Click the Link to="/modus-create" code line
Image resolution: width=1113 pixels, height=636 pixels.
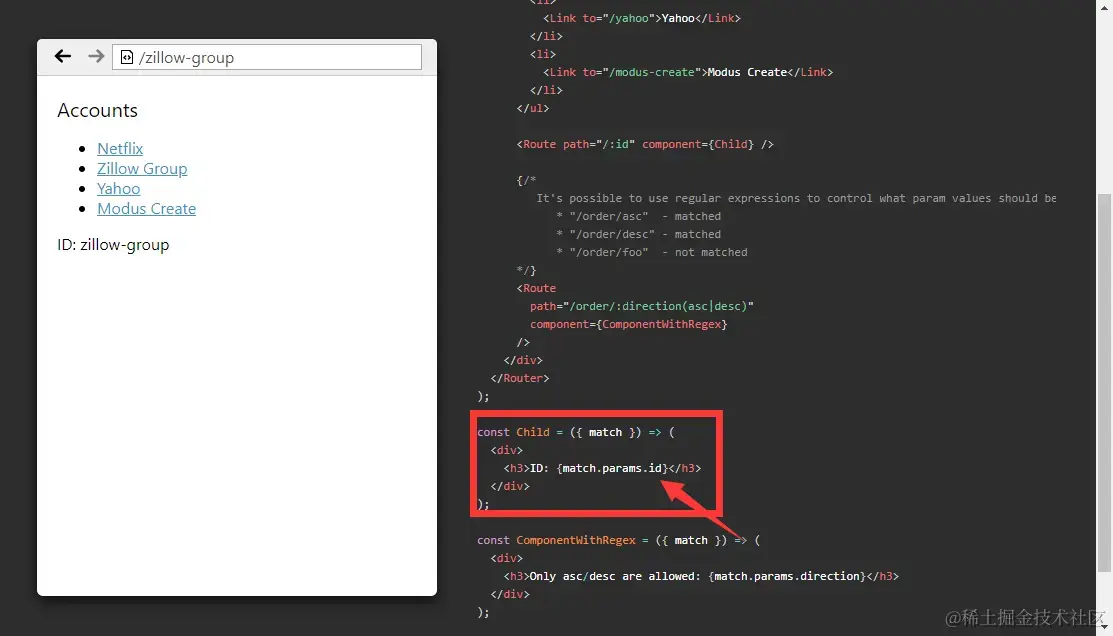688,72
